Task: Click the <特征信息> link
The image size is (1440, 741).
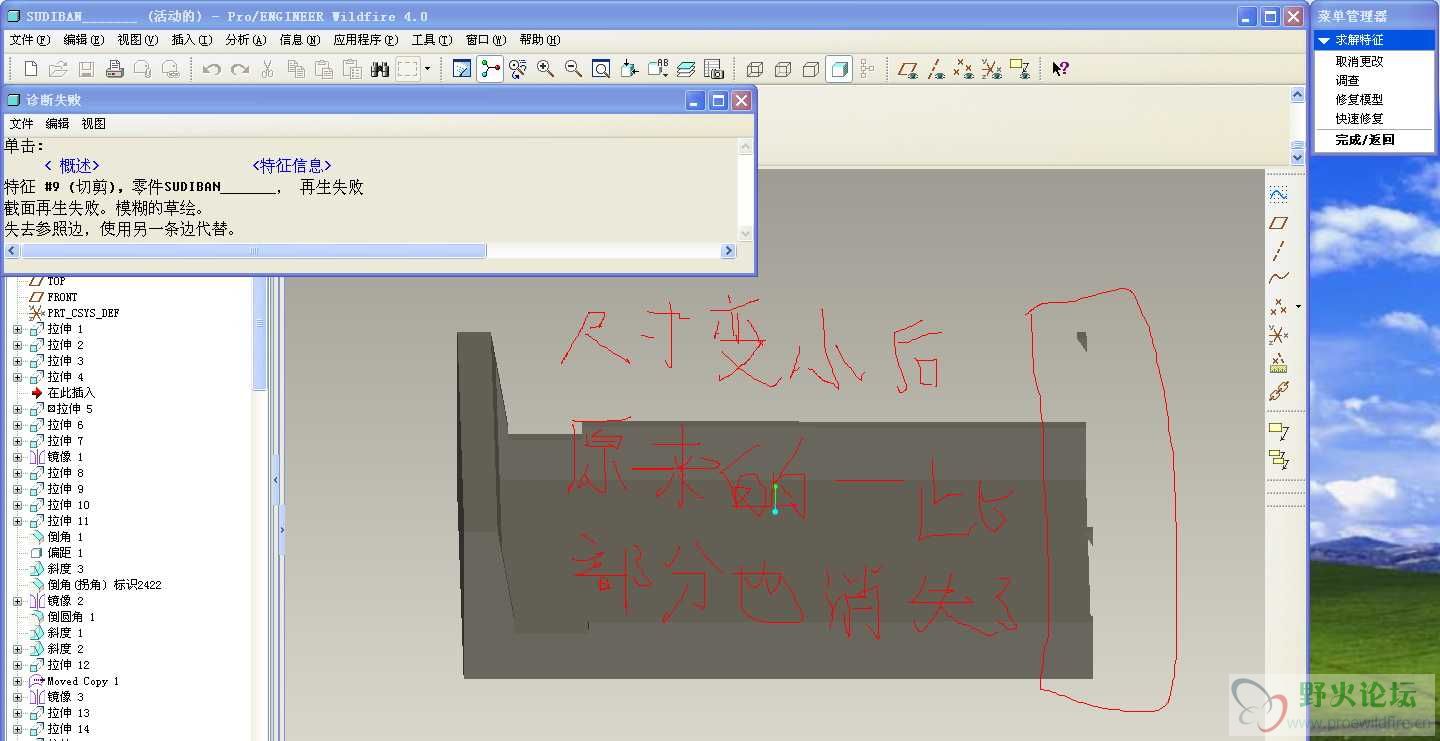Action: coord(292,166)
